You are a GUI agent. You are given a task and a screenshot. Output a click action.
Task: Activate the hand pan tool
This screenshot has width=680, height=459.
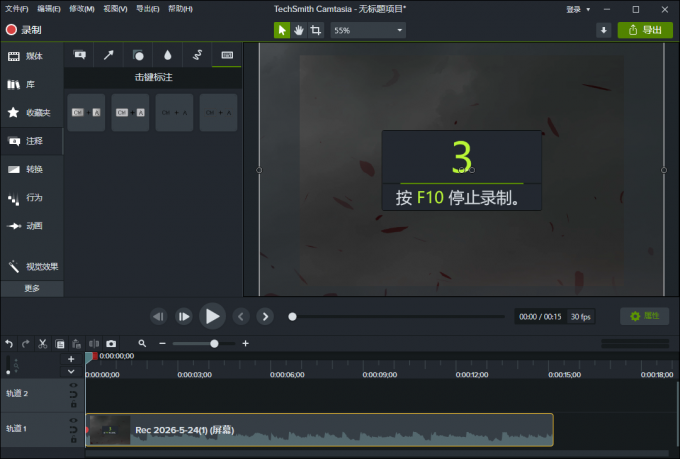coord(299,30)
